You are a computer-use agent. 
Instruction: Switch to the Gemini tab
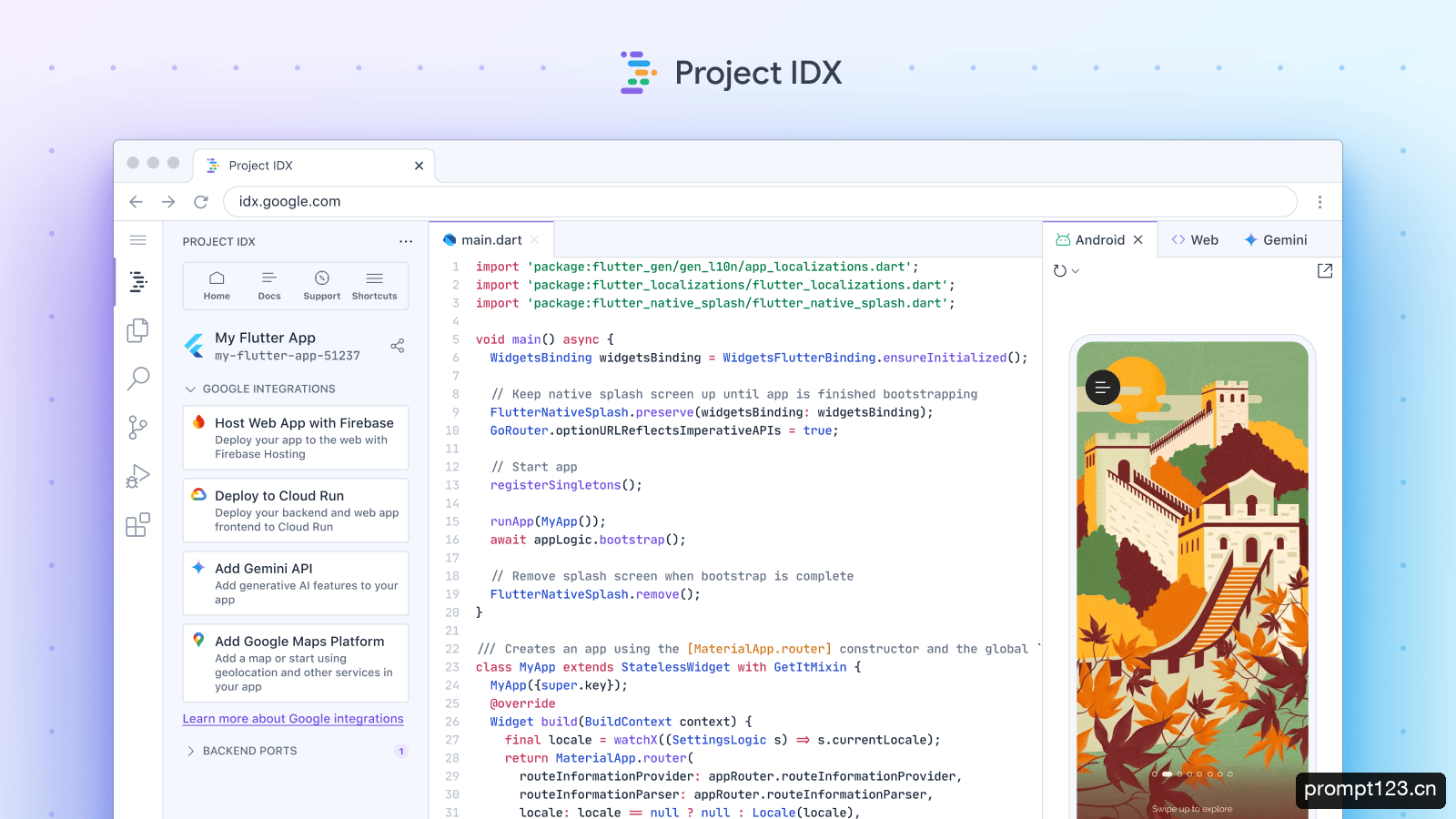tap(1276, 240)
